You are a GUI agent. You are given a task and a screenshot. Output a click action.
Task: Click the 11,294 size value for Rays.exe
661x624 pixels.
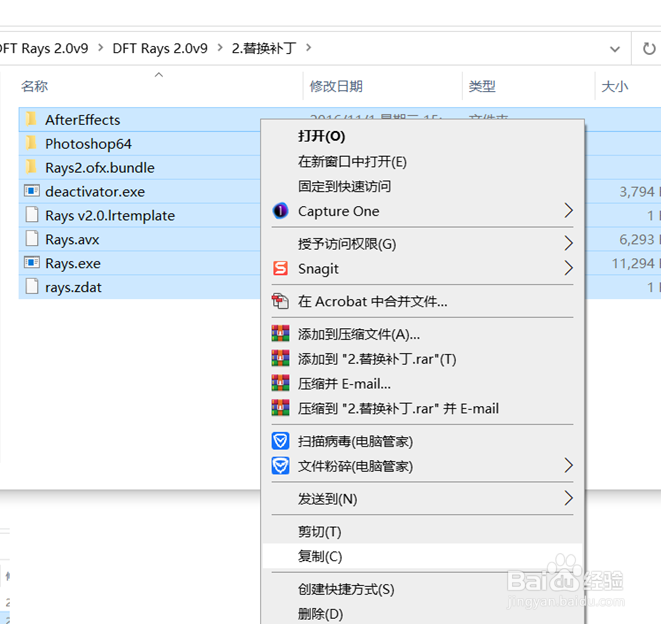[633, 264]
